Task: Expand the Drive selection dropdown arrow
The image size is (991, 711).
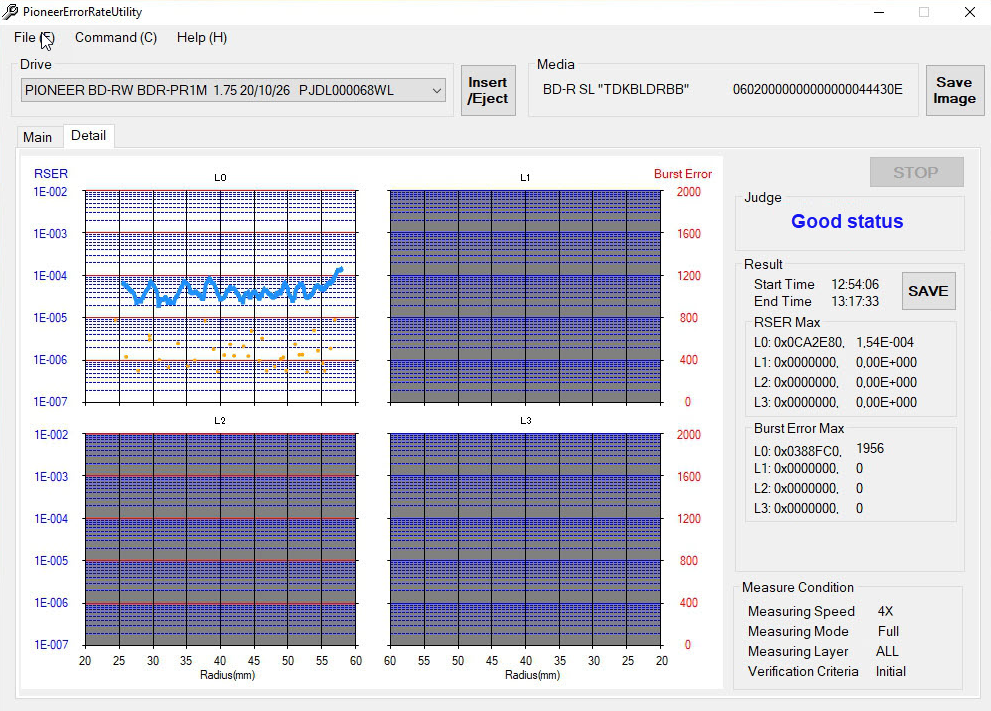Action: tap(436, 90)
